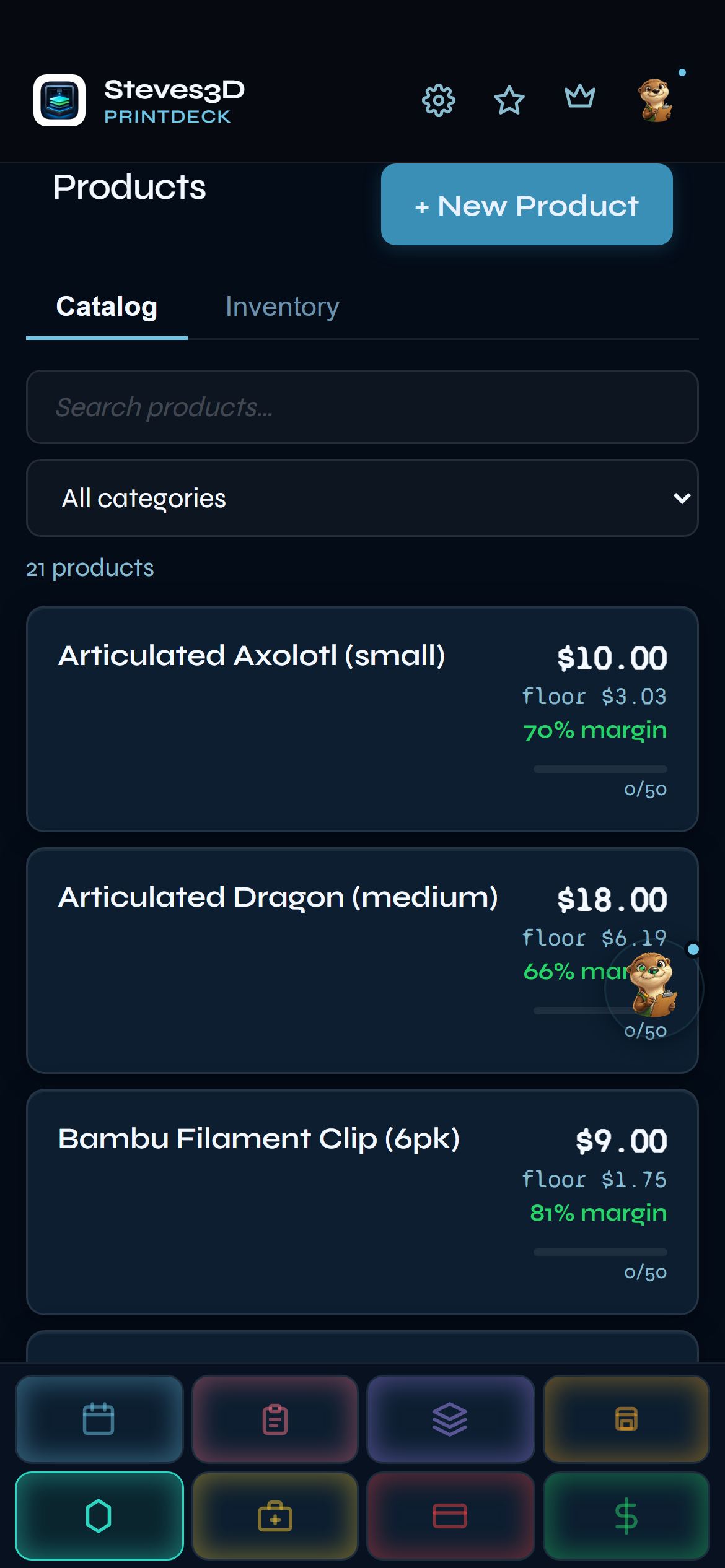Viewport: 725px width, 1568px height.
Task: Open the dollar sign finance nav button
Action: pos(626,1516)
